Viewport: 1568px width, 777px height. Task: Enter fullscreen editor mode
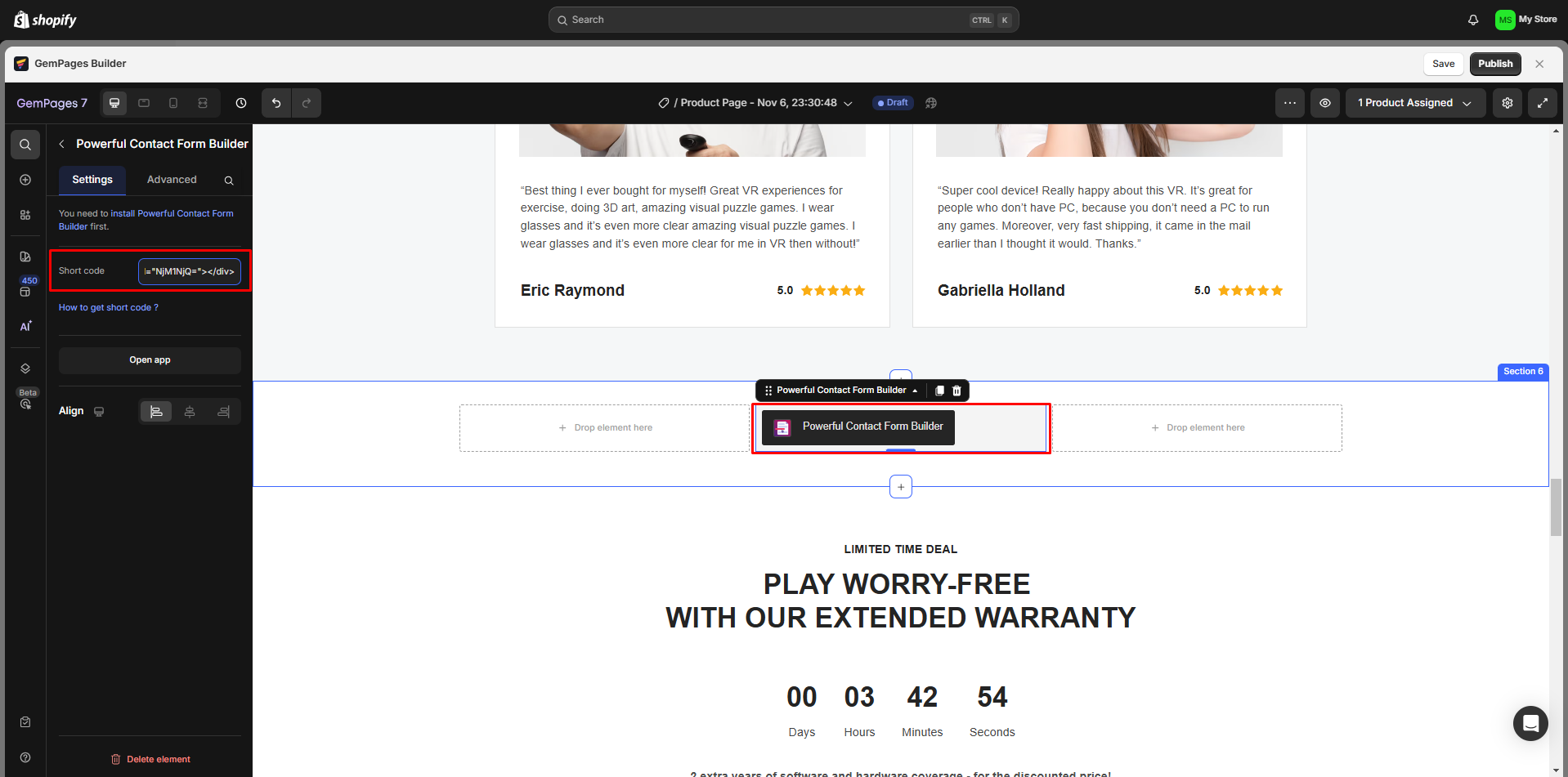click(x=1543, y=103)
